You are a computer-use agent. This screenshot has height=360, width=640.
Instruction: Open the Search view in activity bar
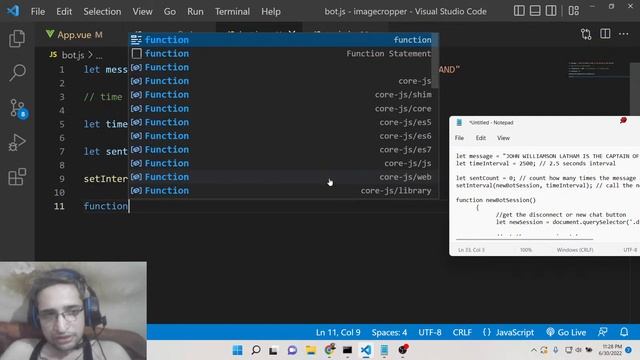17,73
